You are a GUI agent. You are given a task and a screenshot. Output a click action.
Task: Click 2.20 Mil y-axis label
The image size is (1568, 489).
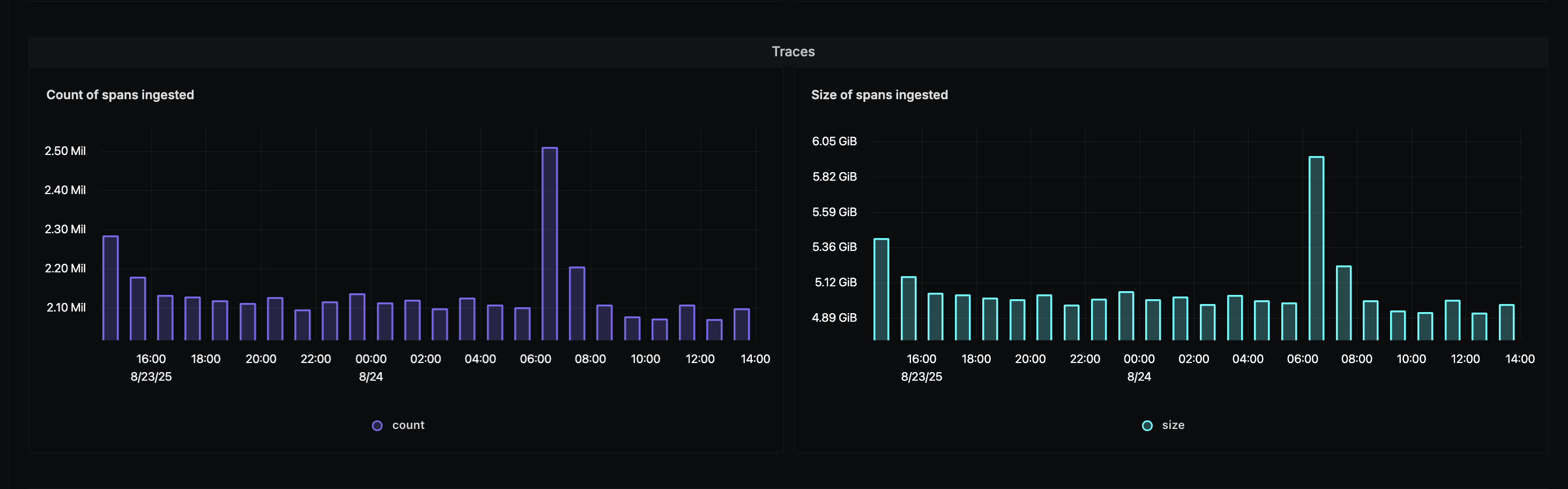coord(65,269)
